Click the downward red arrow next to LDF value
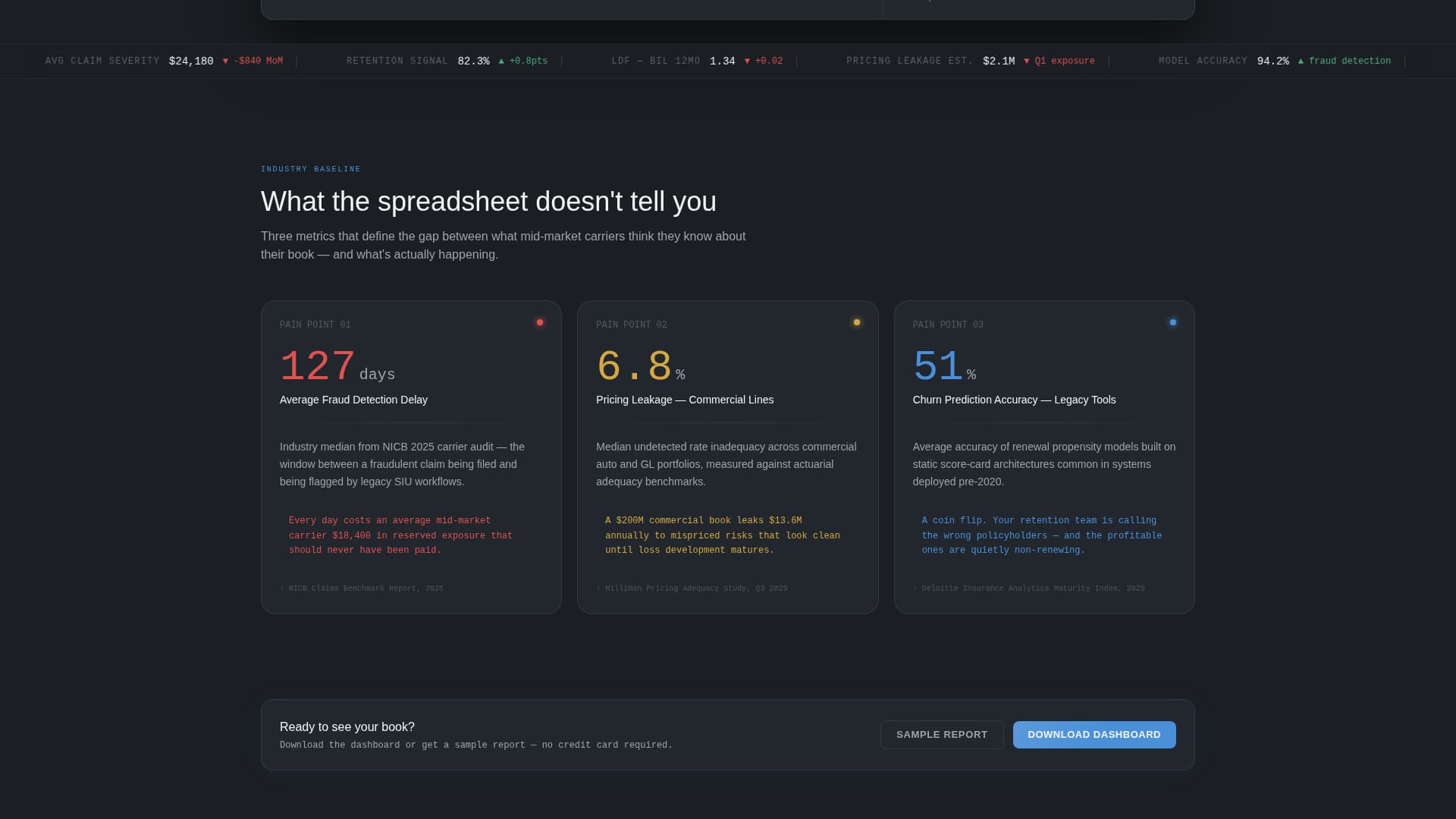The width and height of the screenshot is (1456, 819). [748, 61]
